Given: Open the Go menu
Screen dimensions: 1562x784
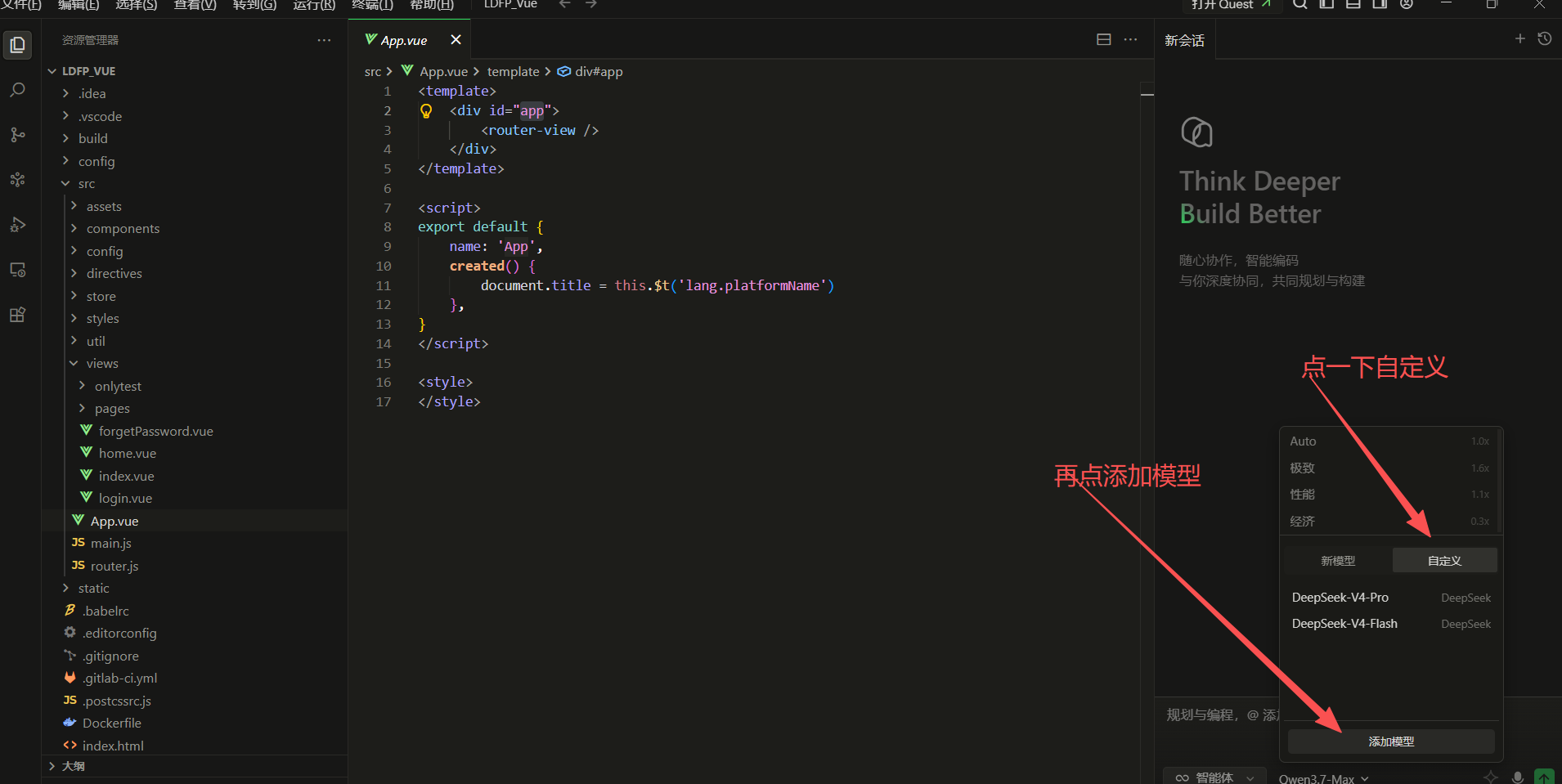Looking at the screenshot, I should 254,5.
